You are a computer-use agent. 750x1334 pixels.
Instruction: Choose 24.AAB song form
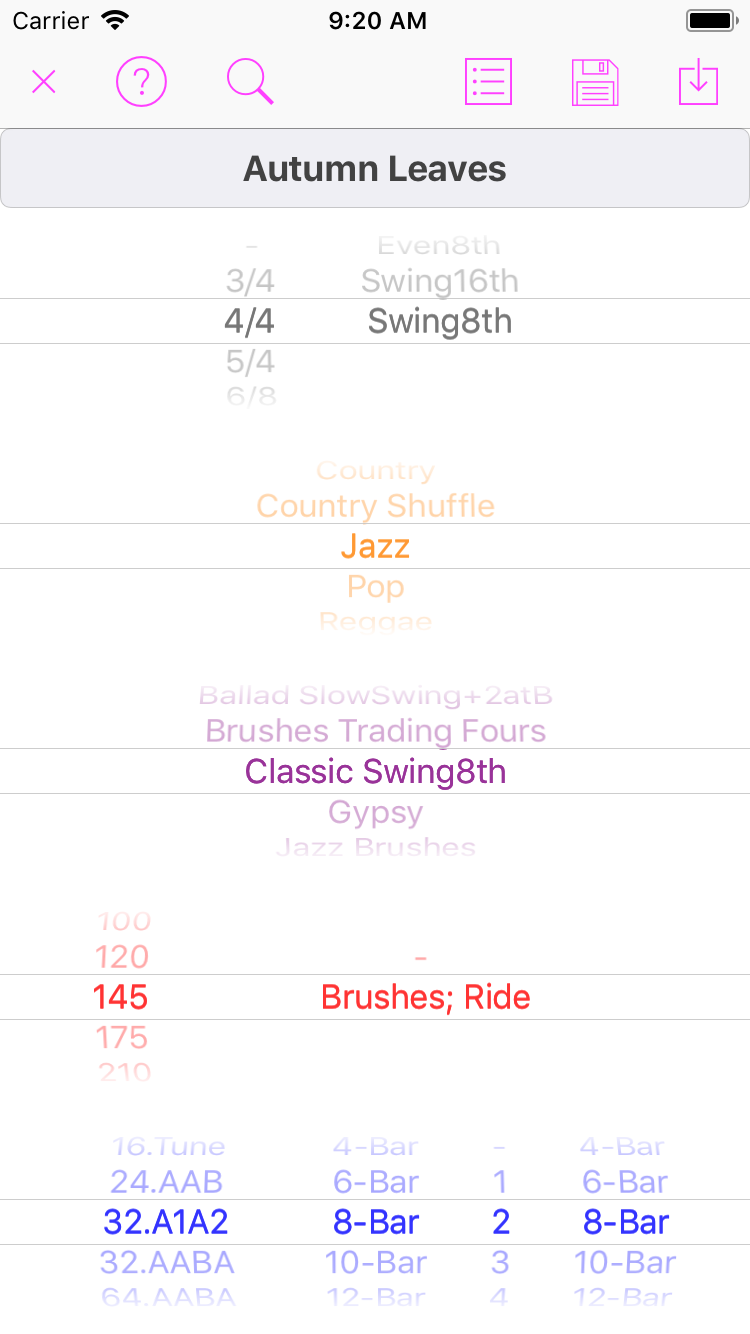167,1182
